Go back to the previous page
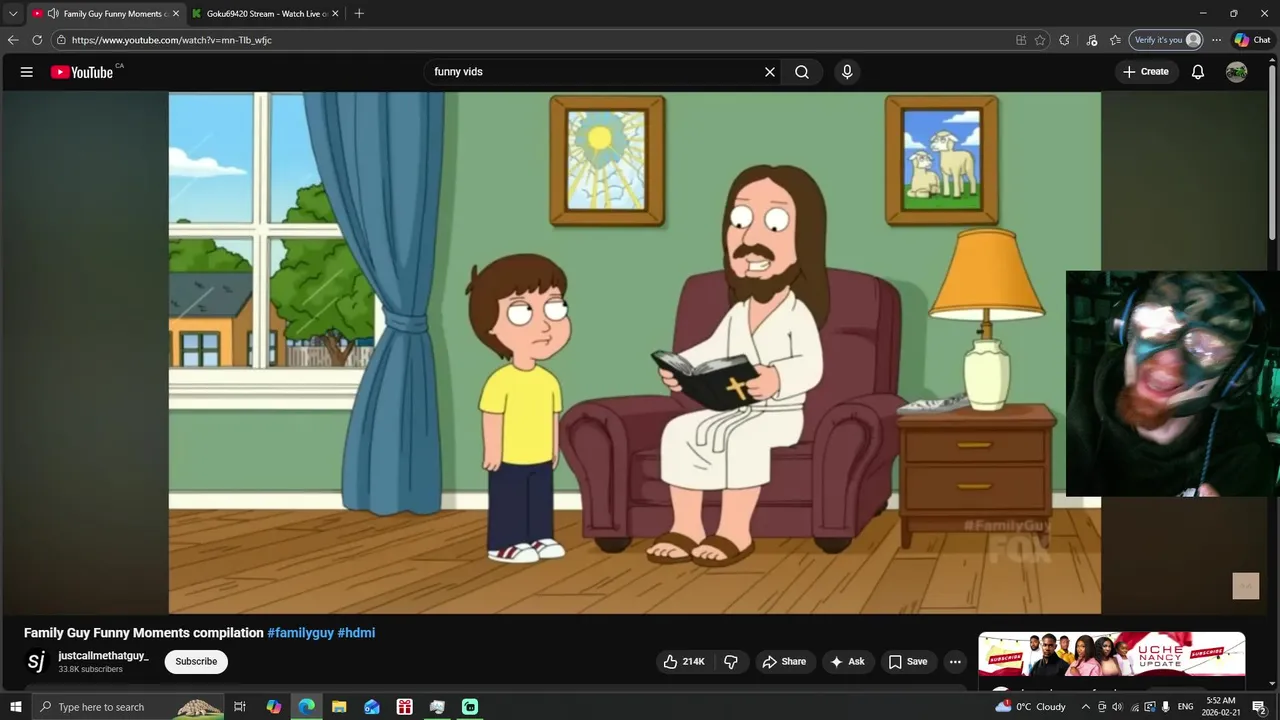The height and width of the screenshot is (720, 1280). click(x=13, y=40)
